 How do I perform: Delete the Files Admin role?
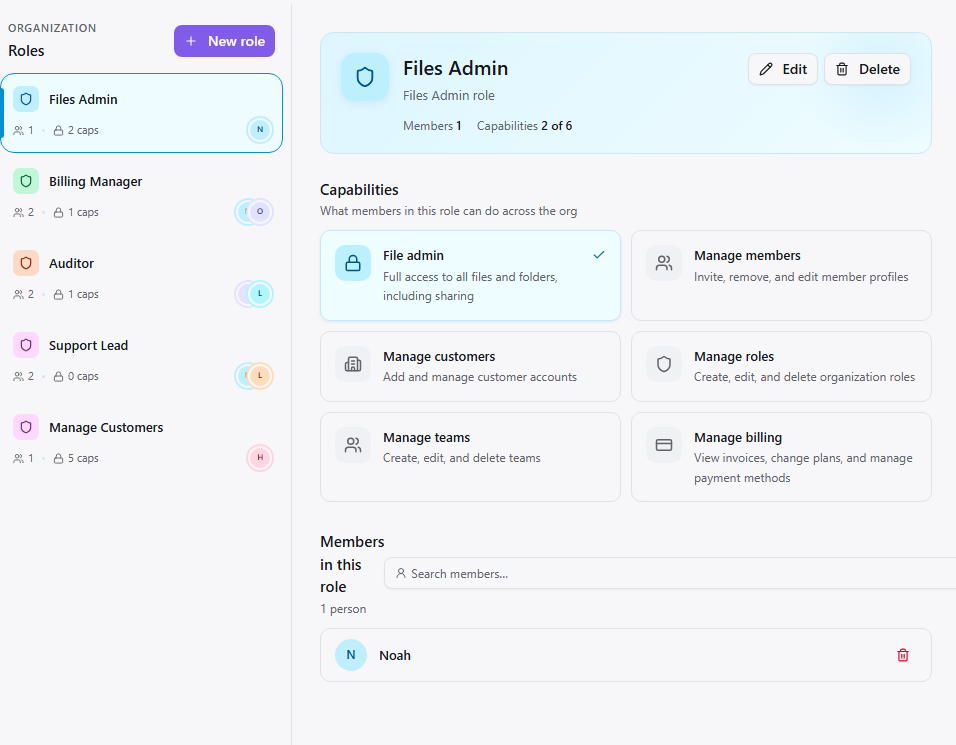click(867, 69)
